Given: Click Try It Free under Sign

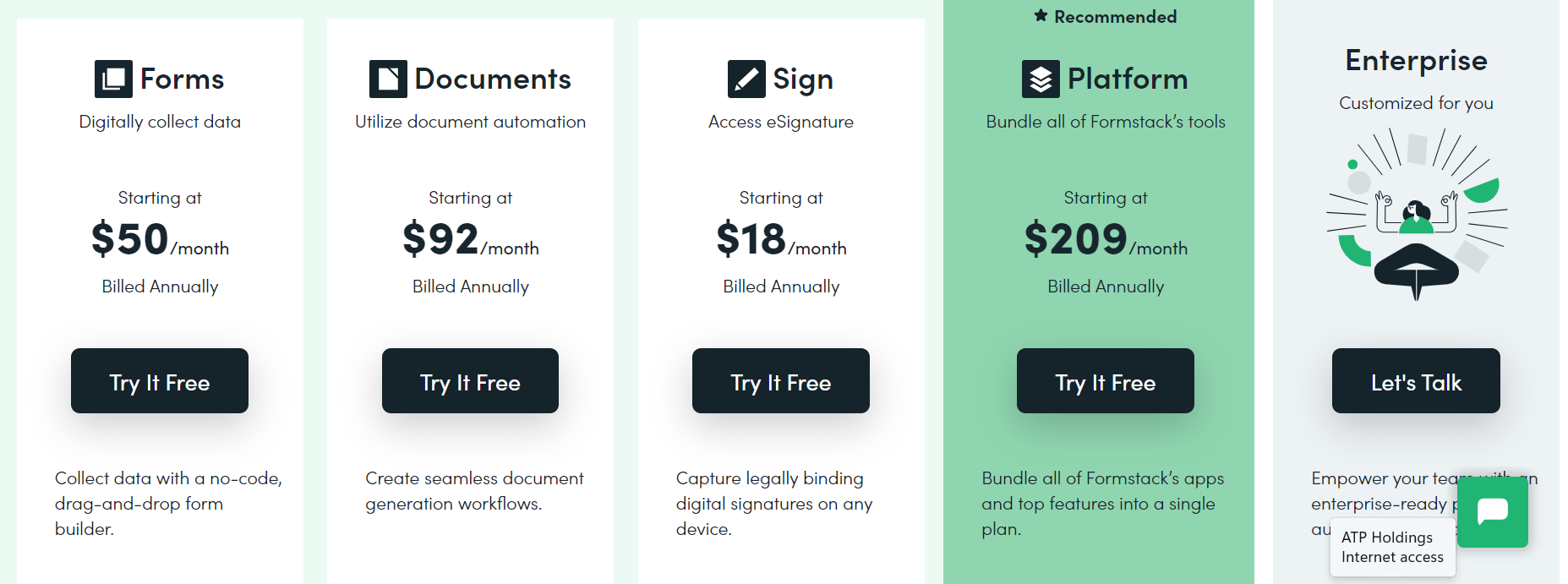Looking at the screenshot, I should [x=780, y=381].
